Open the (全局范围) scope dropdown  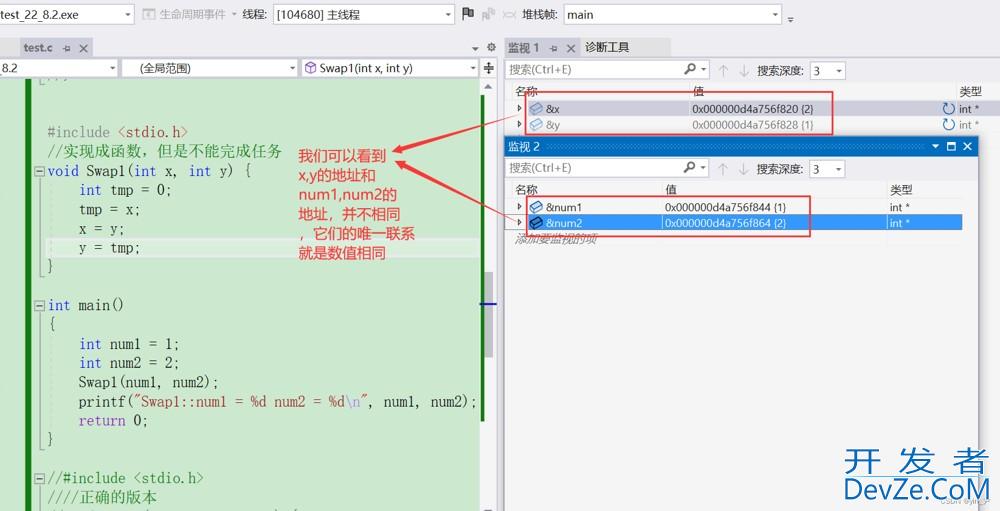(292, 68)
